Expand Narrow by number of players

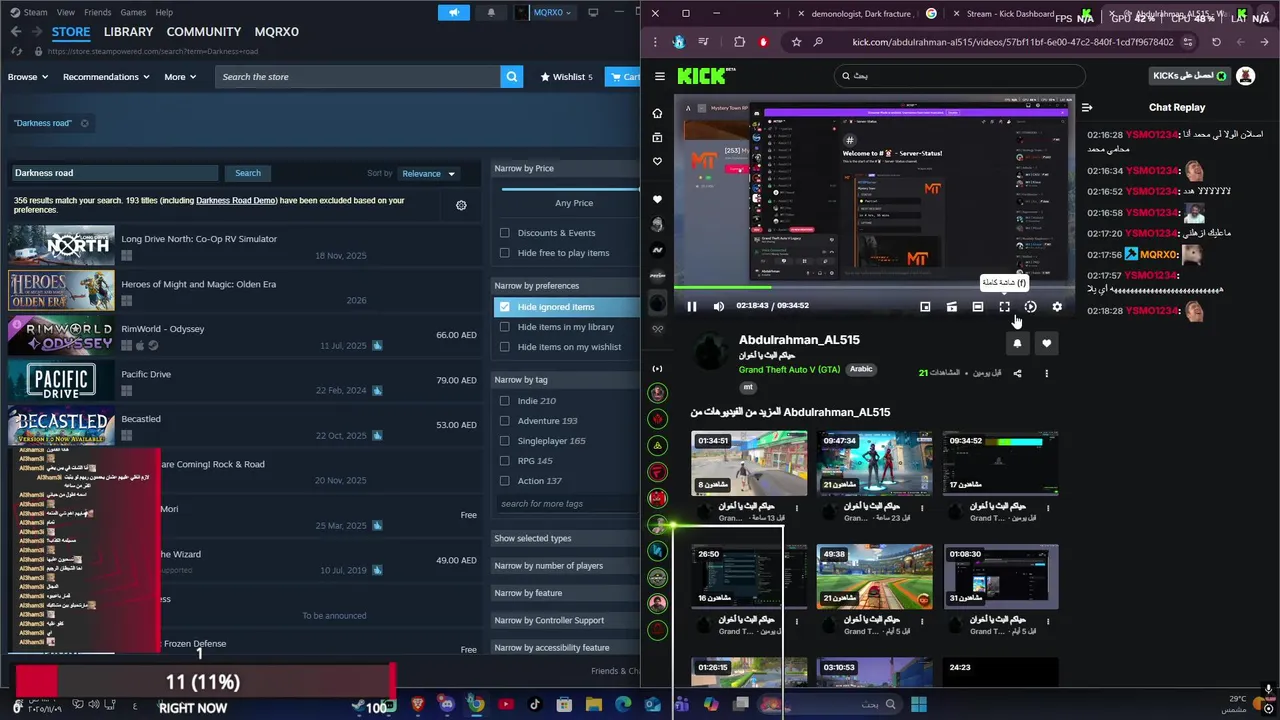[566, 566]
